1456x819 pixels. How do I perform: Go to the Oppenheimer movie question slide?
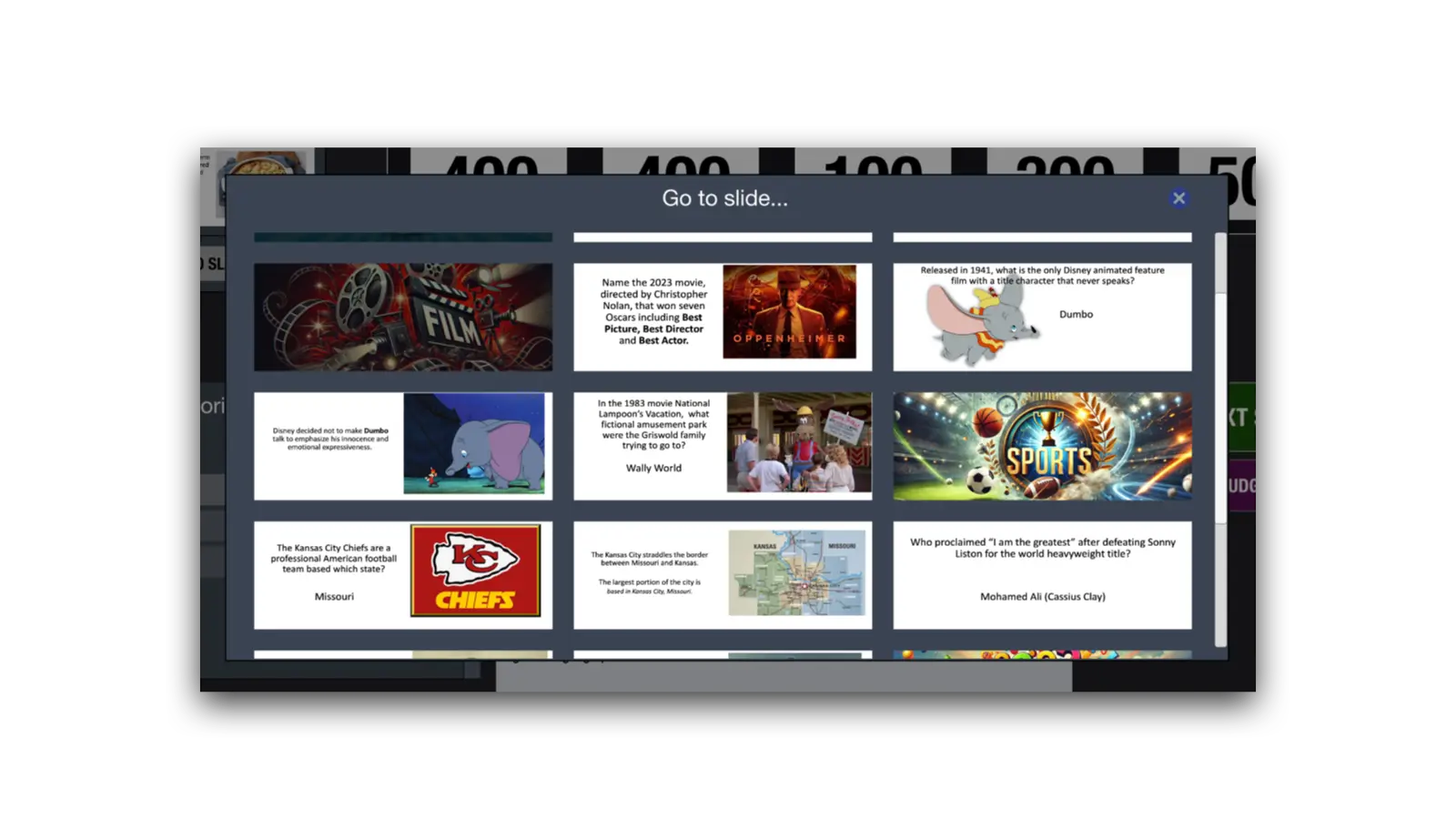point(723,317)
